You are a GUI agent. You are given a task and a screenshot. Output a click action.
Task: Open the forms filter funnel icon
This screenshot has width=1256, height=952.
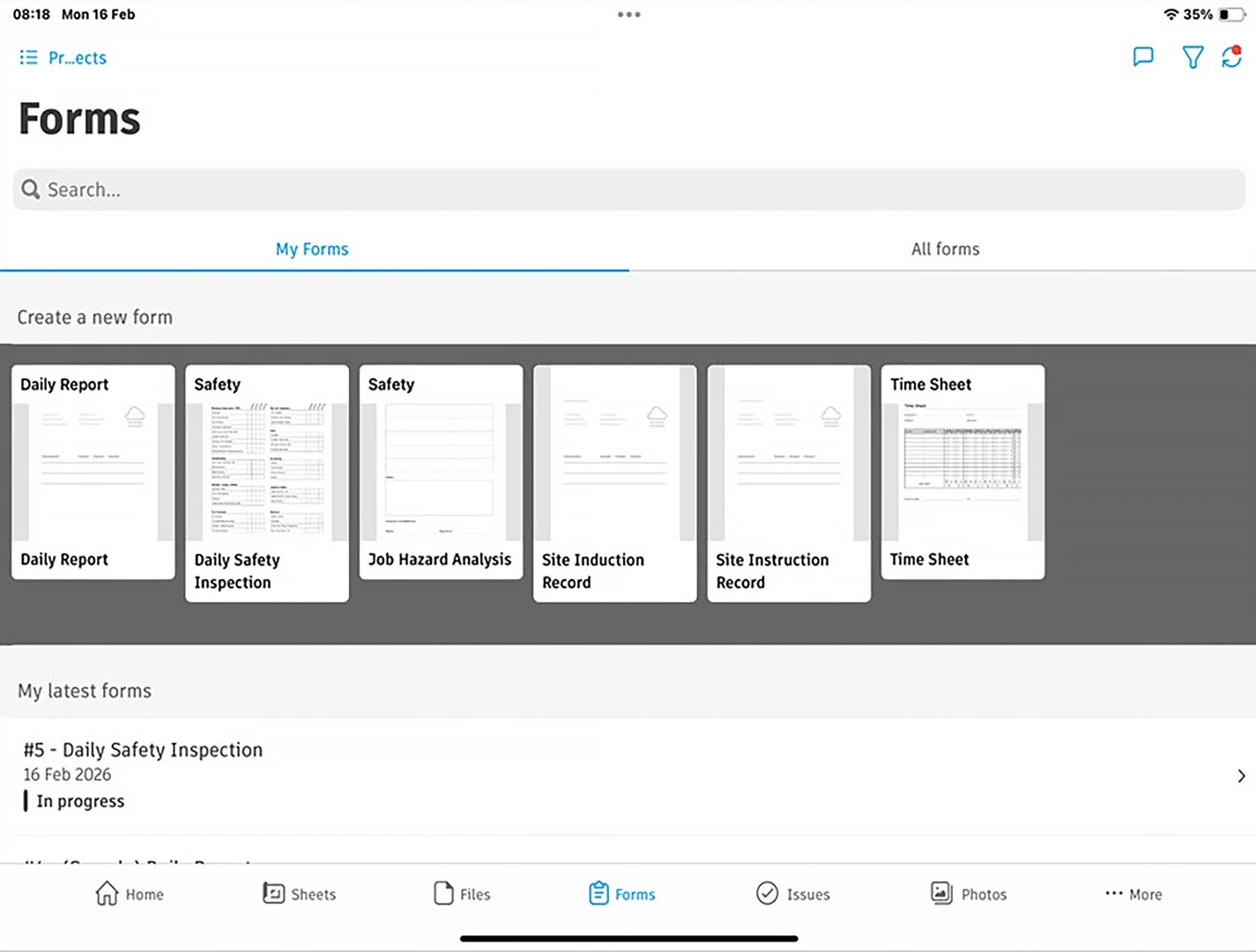click(1193, 57)
